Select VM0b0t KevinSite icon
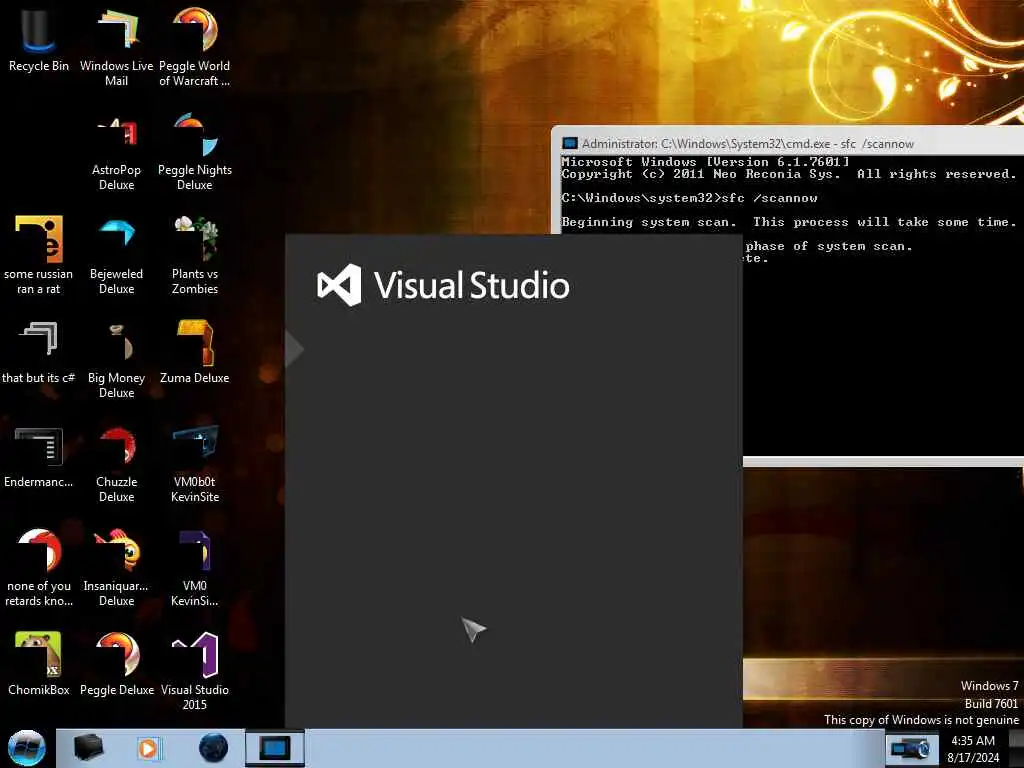Image resolution: width=1024 pixels, height=768 pixels. tap(195, 463)
